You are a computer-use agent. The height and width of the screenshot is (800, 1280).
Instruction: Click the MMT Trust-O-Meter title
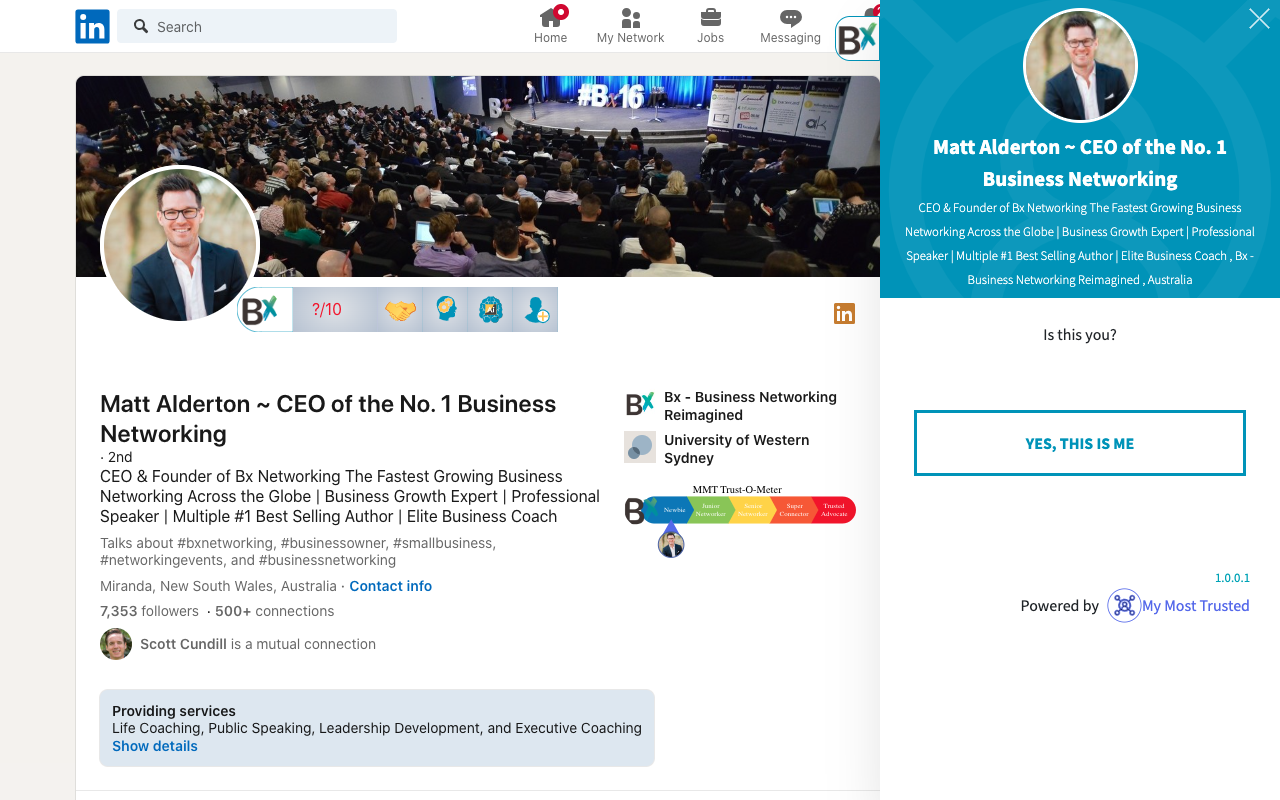[737, 490]
